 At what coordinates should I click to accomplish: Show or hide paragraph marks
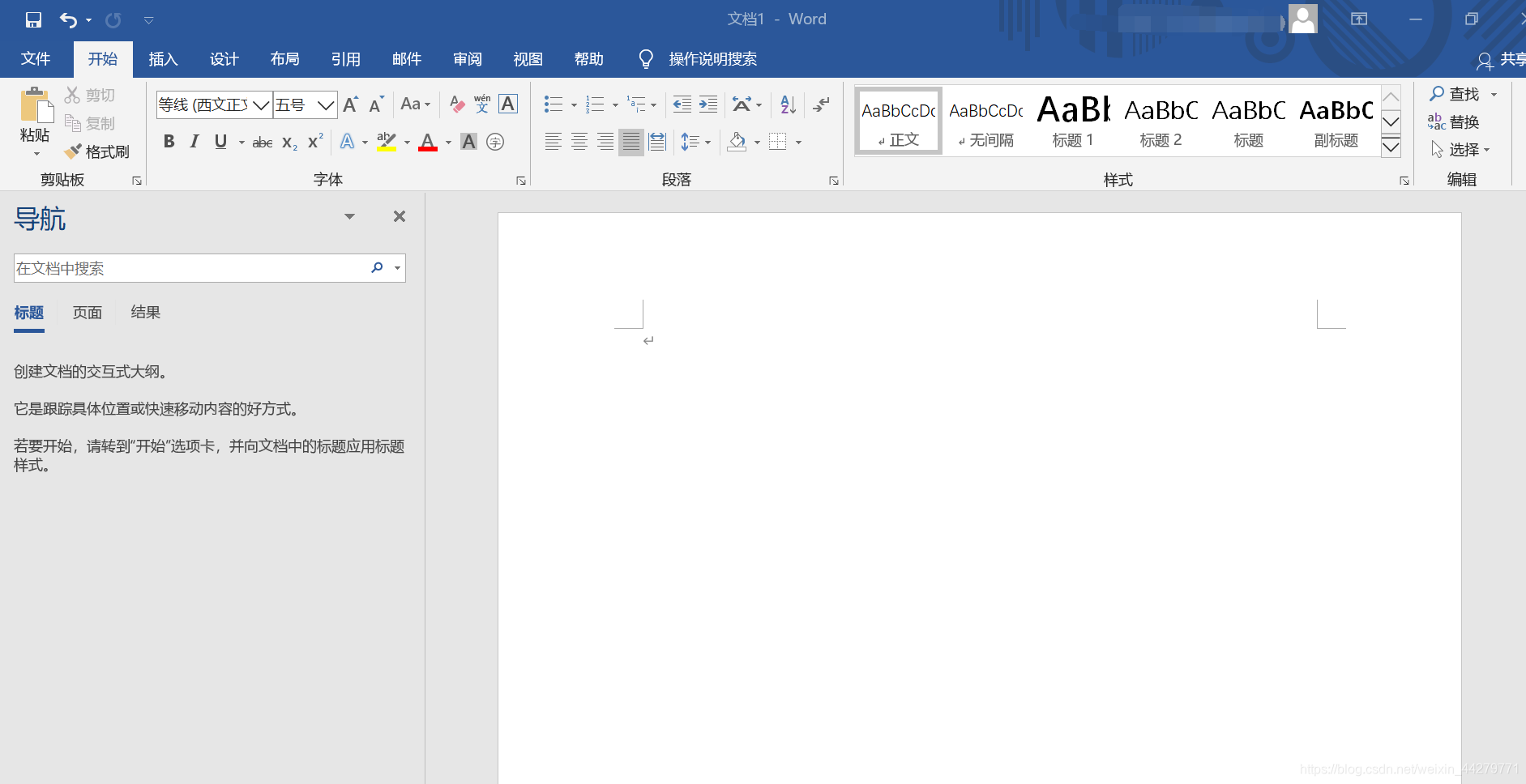(x=822, y=104)
